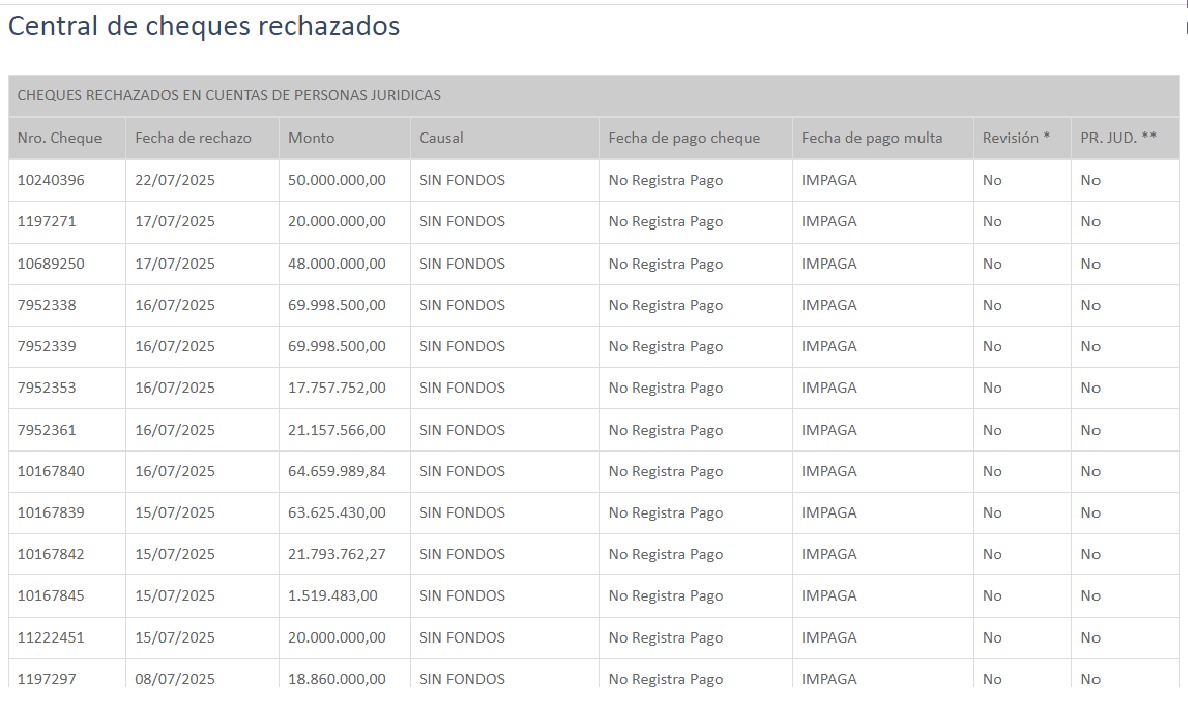Click rejection date 22/07/2025
Screen dimensions: 1188x728
tap(175, 180)
